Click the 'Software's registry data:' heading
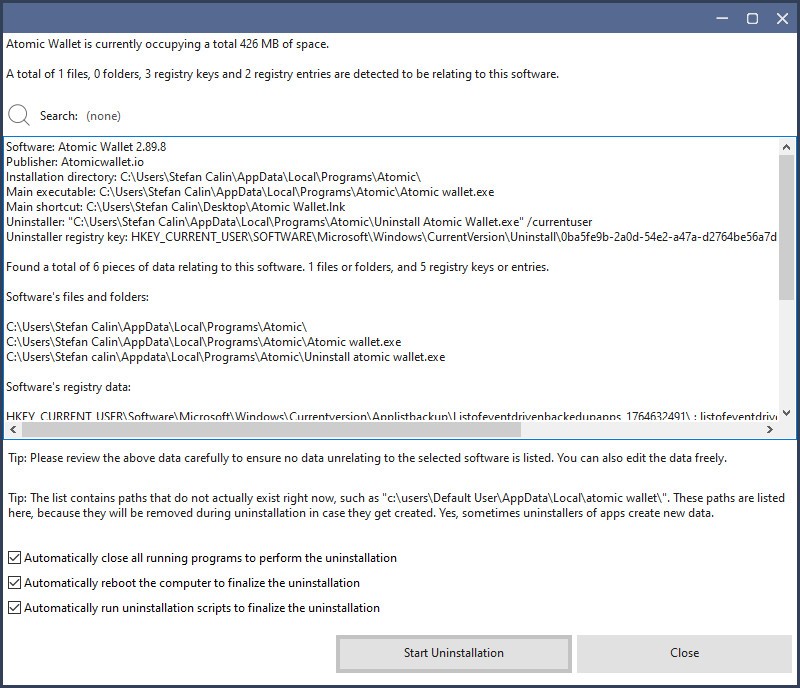800x688 pixels. 68,387
